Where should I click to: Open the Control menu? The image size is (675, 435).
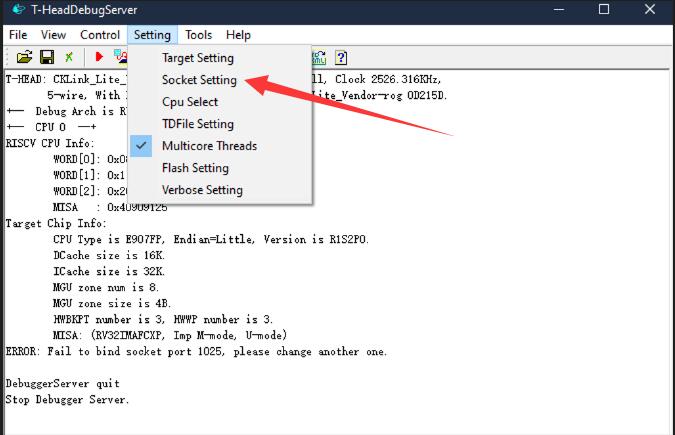tap(100, 35)
